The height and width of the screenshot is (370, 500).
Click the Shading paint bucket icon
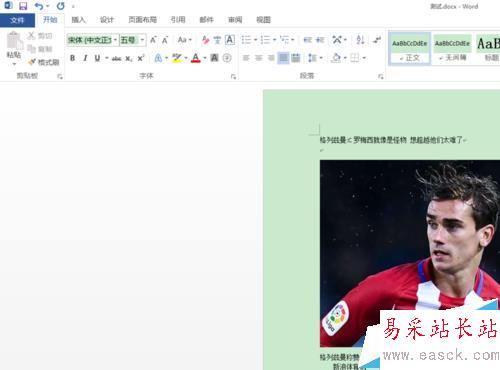[x=336, y=58]
